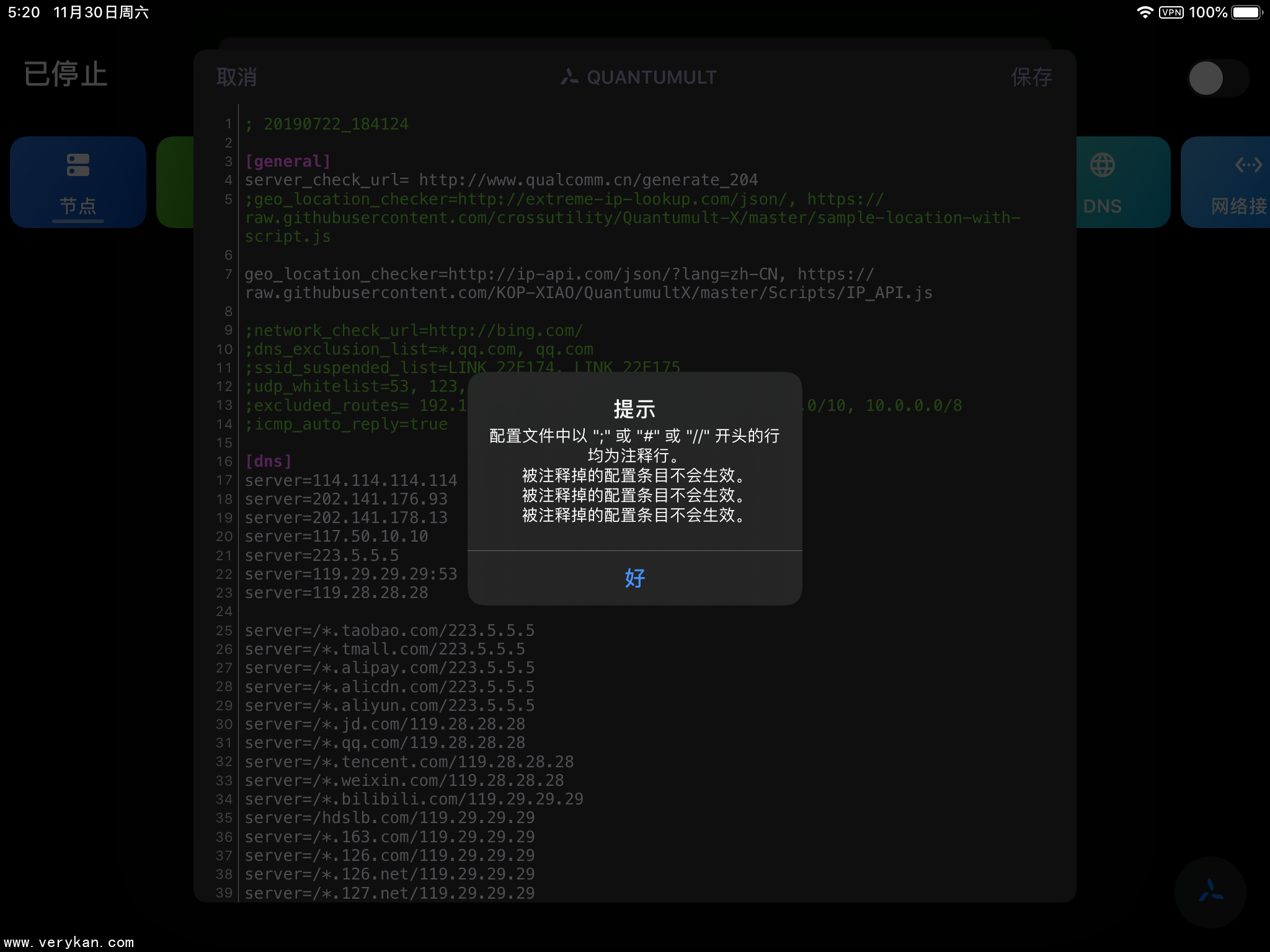This screenshot has height=952, width=1270.
Task: Tap the VPN status indicator
Action: pos(1171,12)
